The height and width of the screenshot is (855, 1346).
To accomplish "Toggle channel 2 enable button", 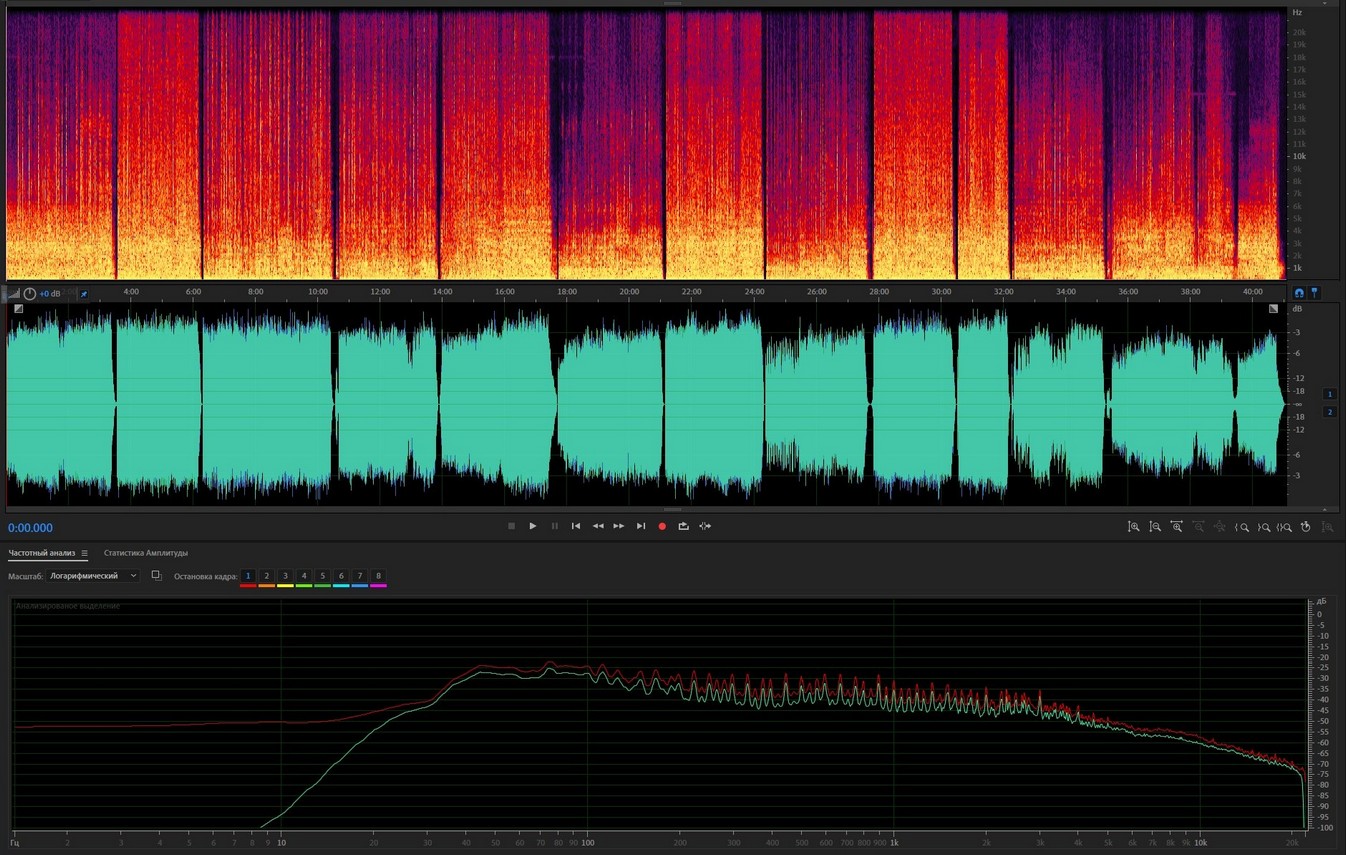I will (1329, 412).
